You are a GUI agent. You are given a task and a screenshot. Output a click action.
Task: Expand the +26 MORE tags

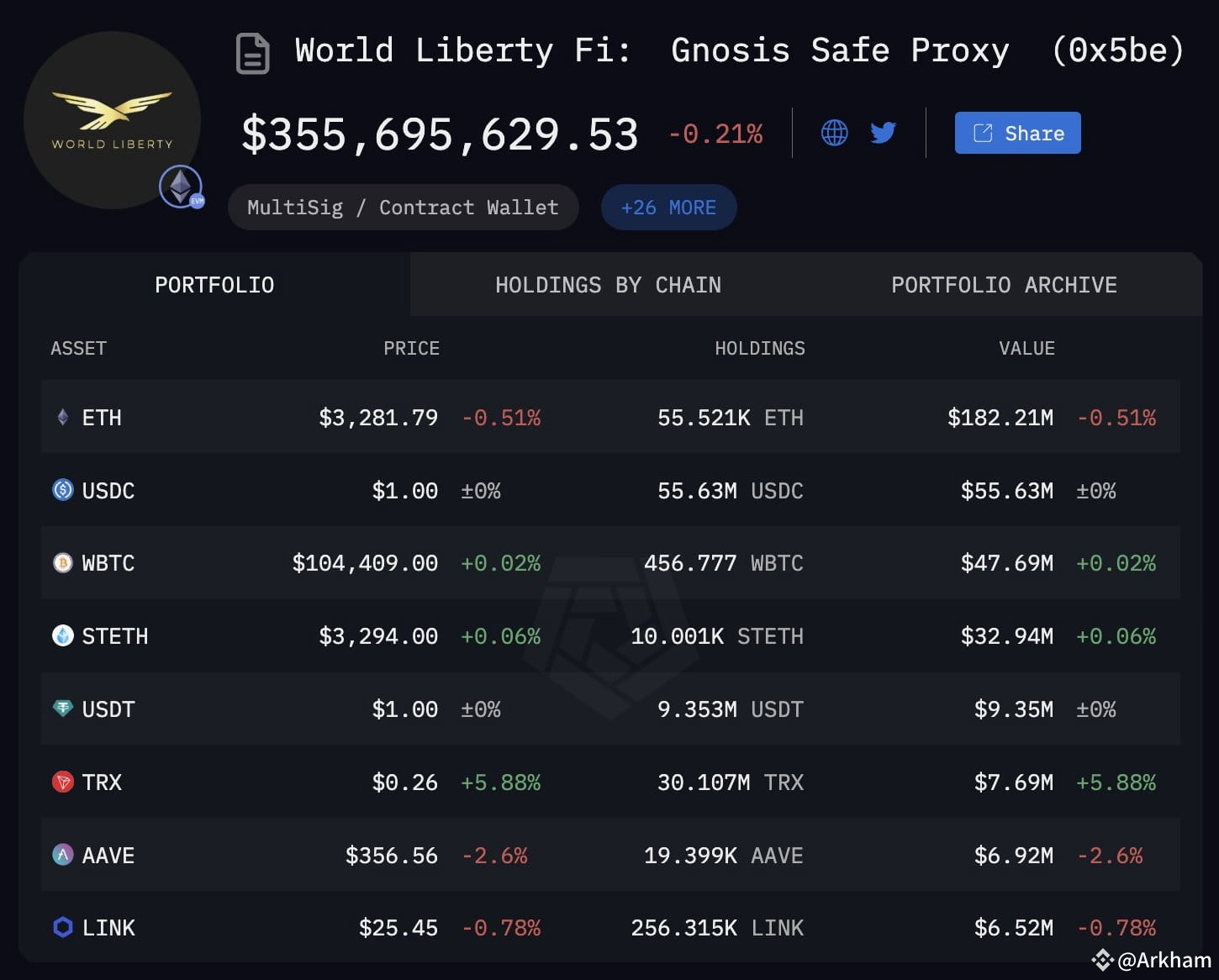668,207
